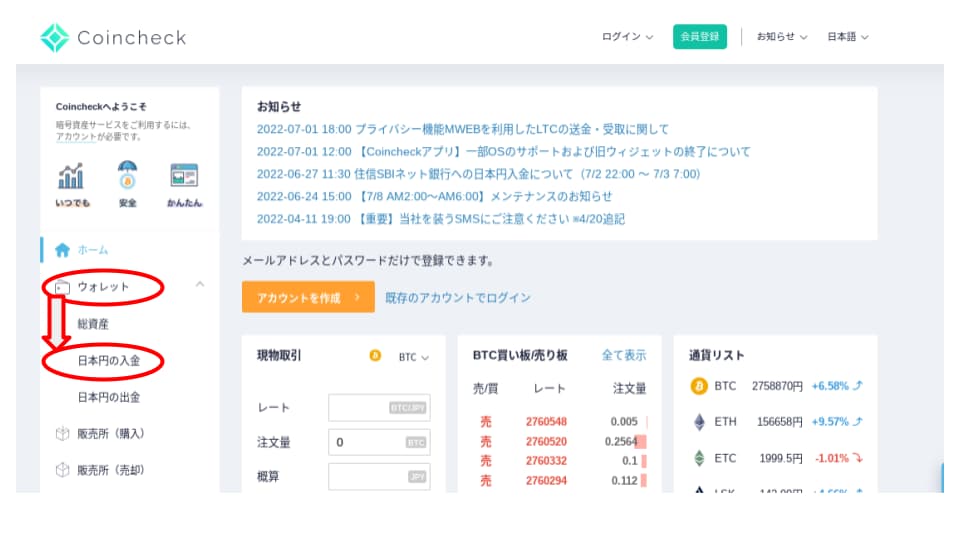Click 全て表示 in the order book
This screenshot has width=960, height=540.
tap(624, 355)
